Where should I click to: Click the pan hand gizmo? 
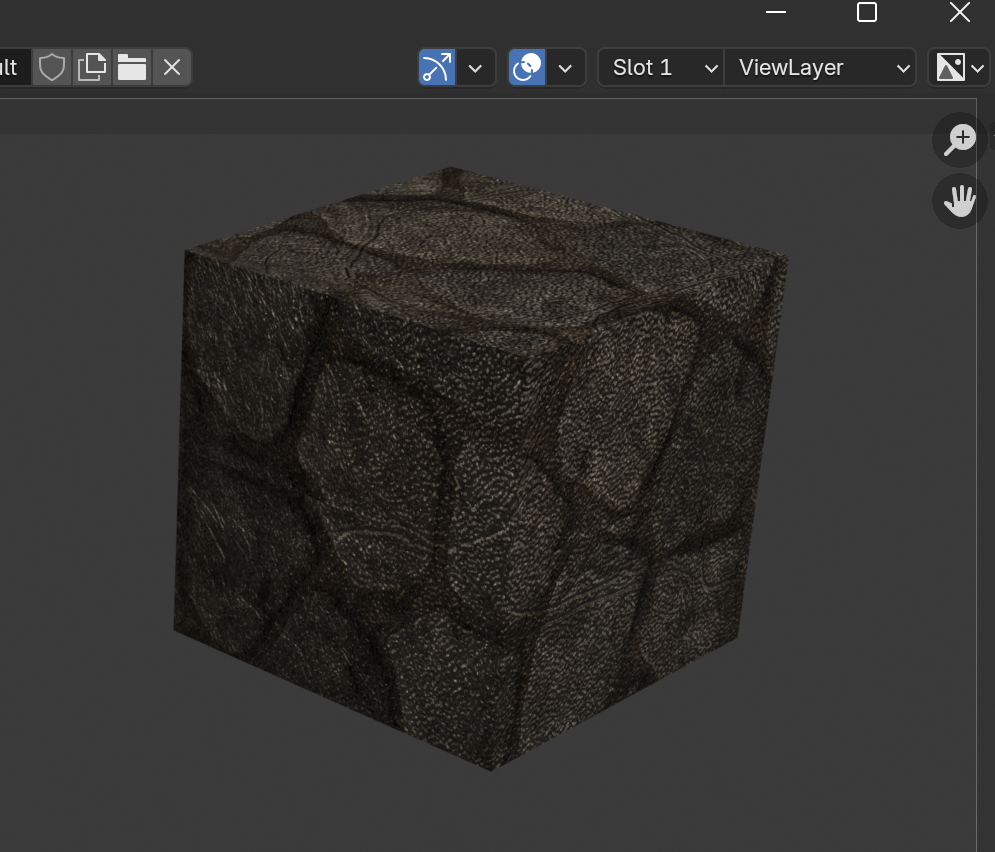(959, 201)
